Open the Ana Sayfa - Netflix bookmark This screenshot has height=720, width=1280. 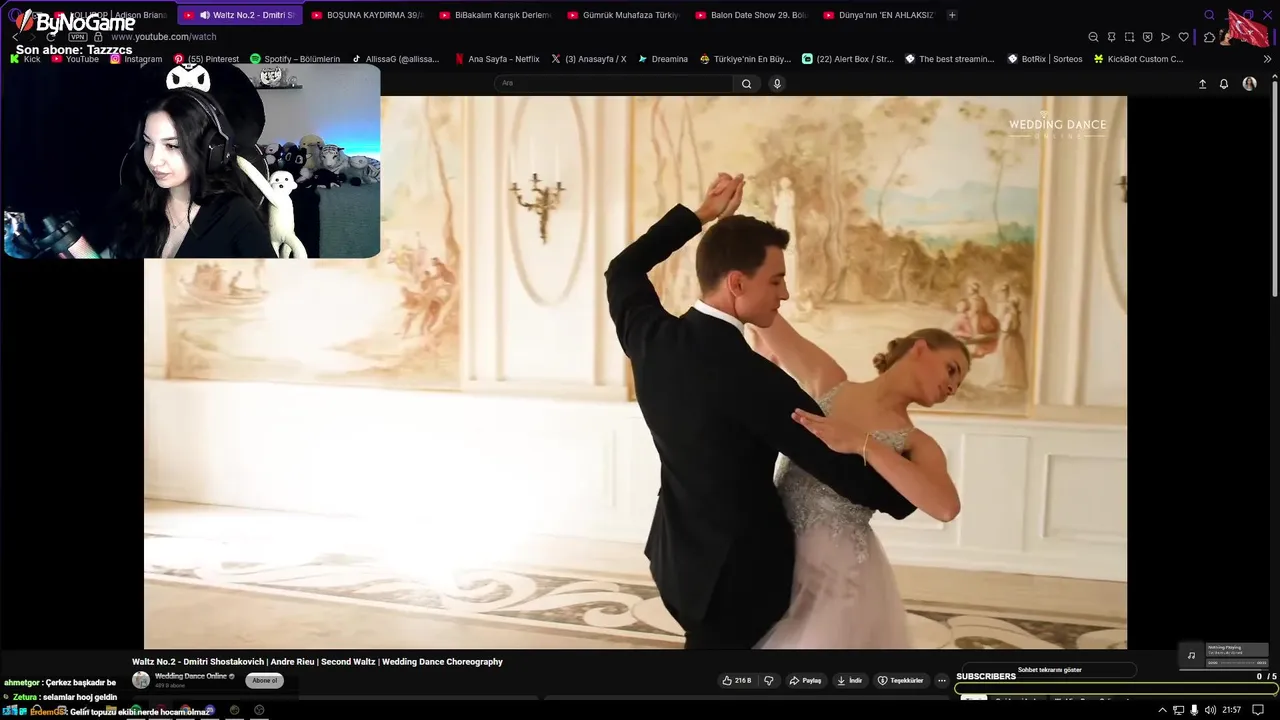[x=497, y=59]
